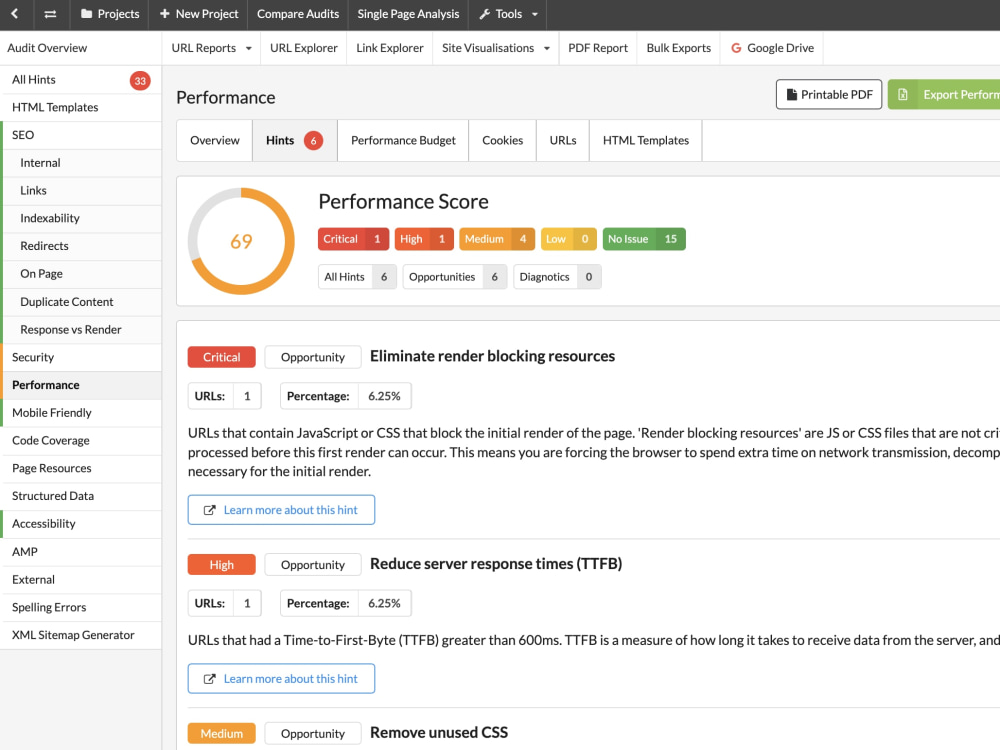Click the green Export spreadsheet icon
Image resolution: width=1000 pixels, height=750 pixels.
(x=902, y=94)
